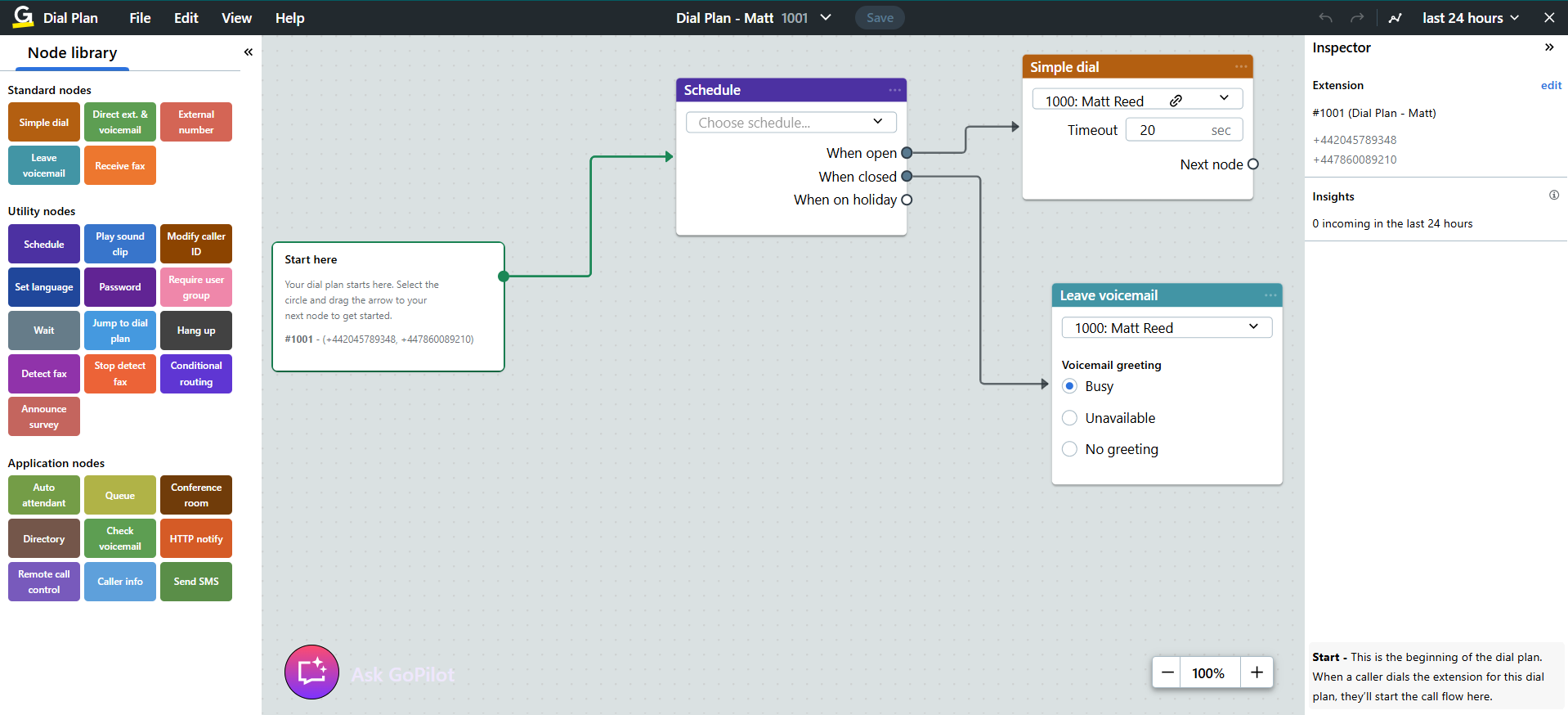Collapse the Inspector panel
The width and height of the screenshot is (1568, 715).
1548,47
